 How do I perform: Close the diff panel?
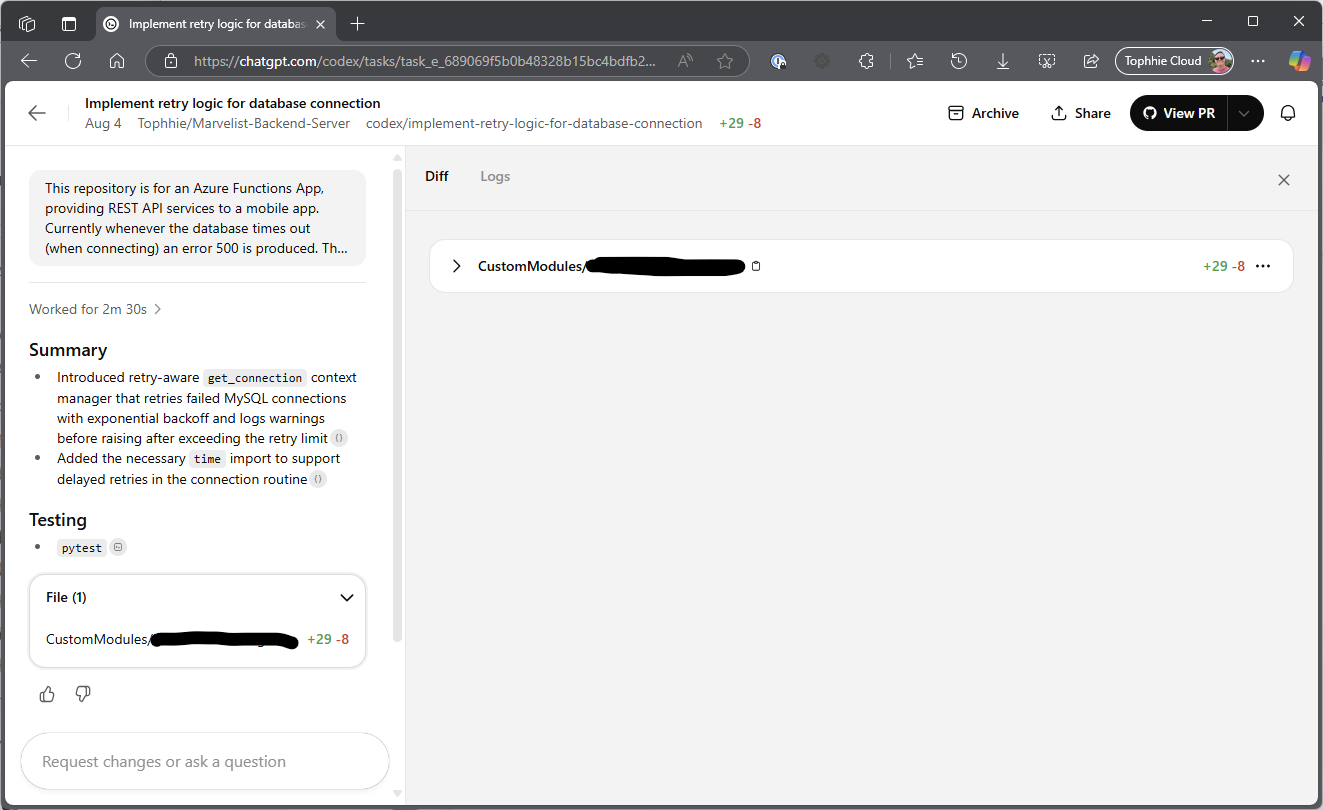coord(1284,180)
